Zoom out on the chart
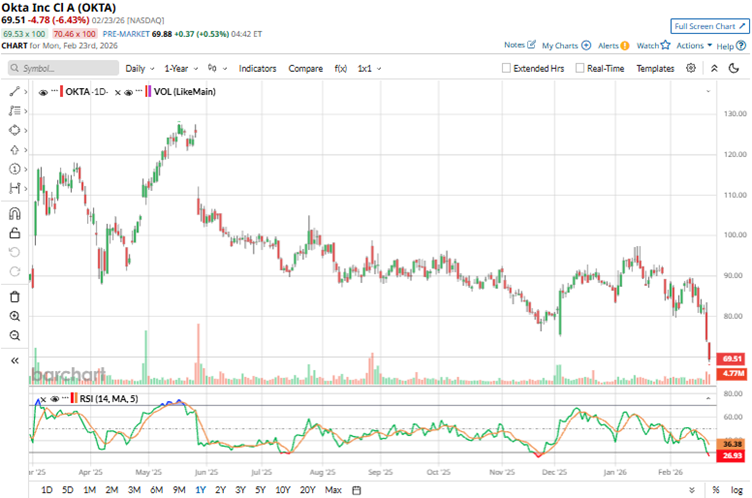Viewport: 752px width, 498px height. [15, 335]
